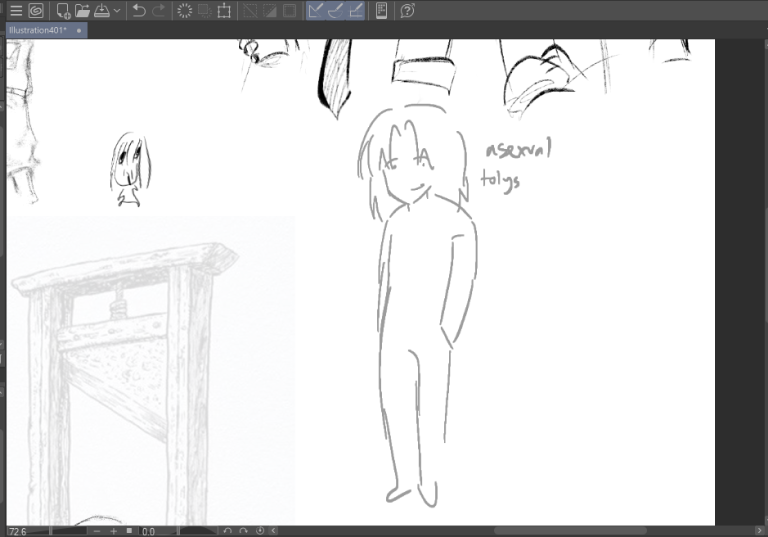768x537 pixels.
Task: Click the small chibi character sketch
Action: (130, 169)
